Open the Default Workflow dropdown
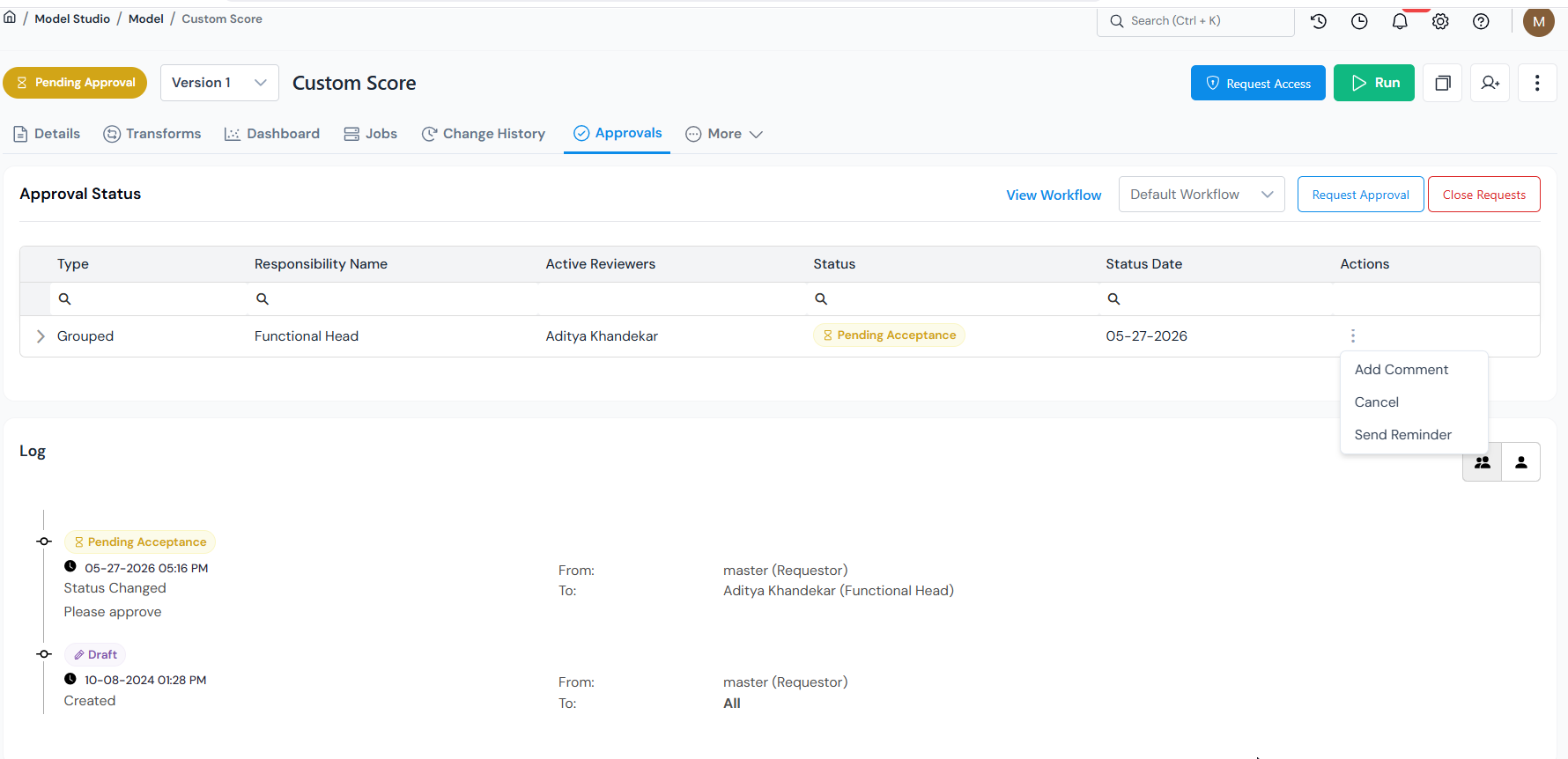 pyautogui.click(x=1202, y=195)
